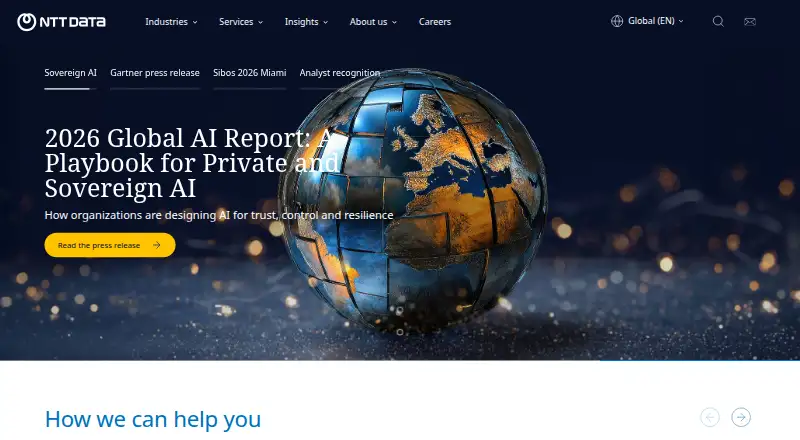Screen dimensions: 800x440
Task: Click the globe language icon
Action: [x=617, y=21]
